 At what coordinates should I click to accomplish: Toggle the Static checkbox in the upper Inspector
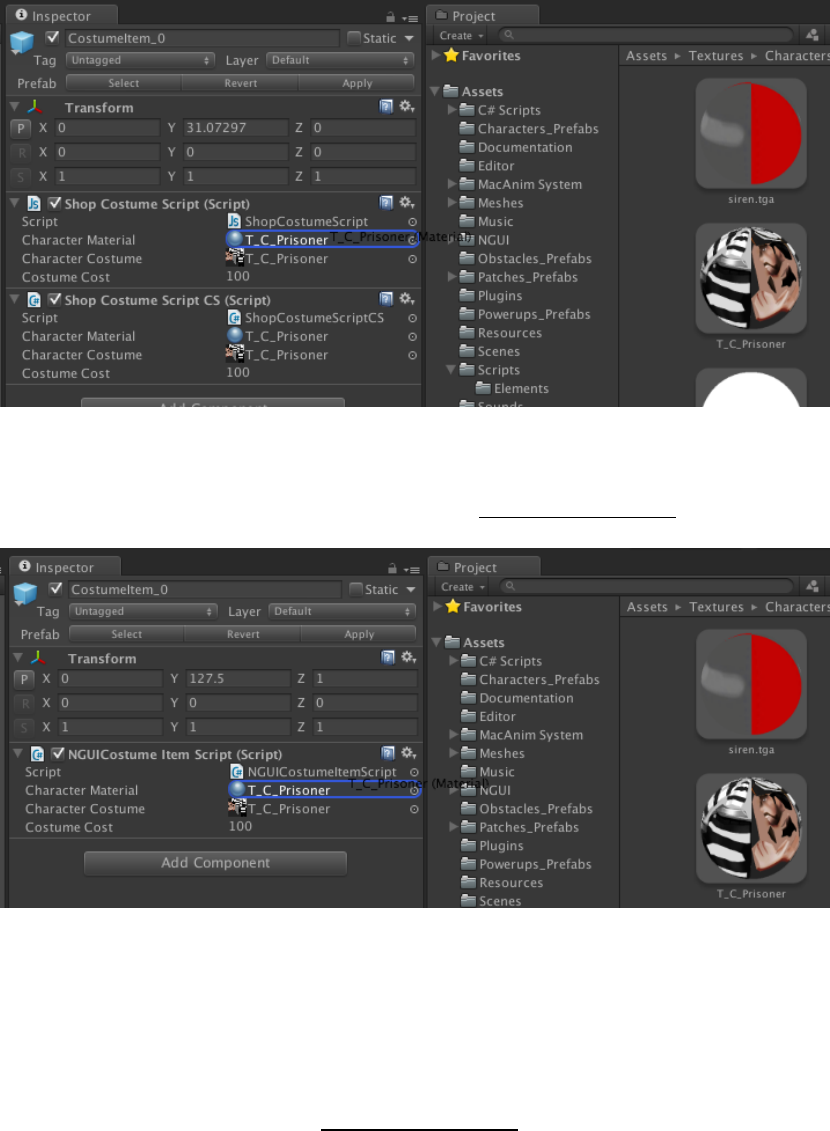tap(354, 38)
